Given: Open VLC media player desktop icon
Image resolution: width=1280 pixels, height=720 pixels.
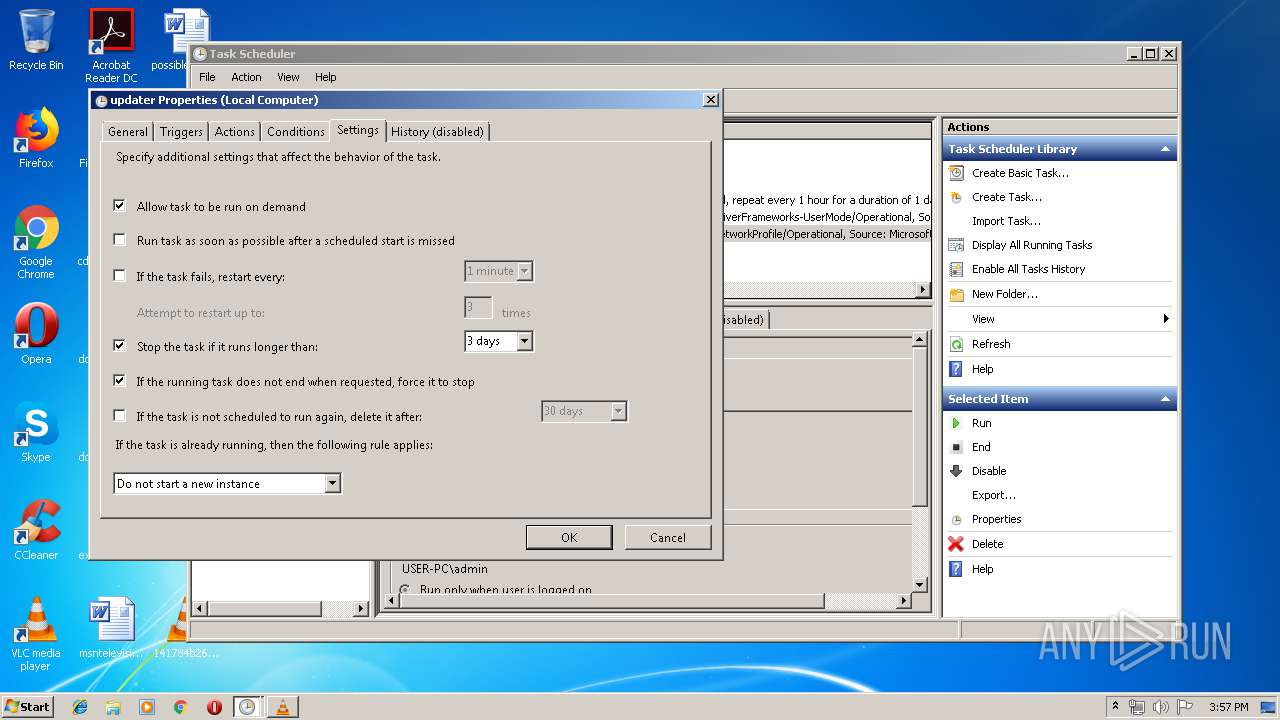Looking at the screenshot, I should 36,634.
